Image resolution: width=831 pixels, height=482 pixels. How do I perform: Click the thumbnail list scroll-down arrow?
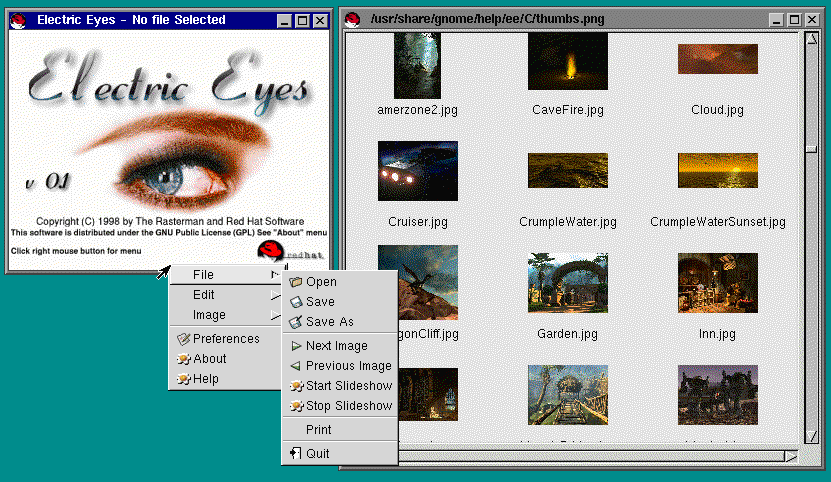coord(811,436)
